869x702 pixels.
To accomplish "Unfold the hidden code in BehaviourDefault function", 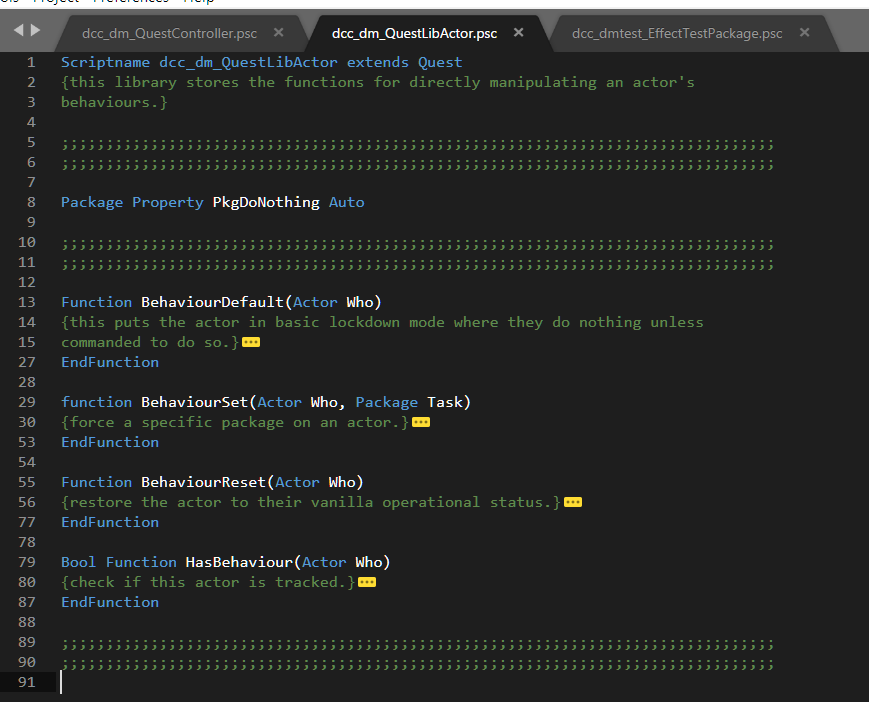I will [250, 341].
